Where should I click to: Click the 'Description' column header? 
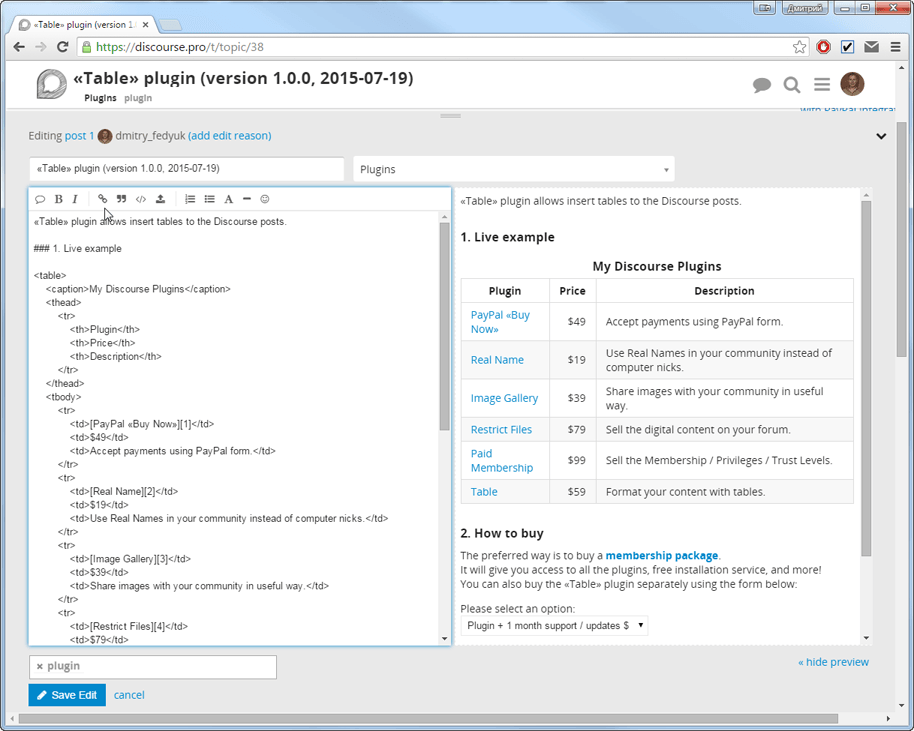click(x=724, y=291)
